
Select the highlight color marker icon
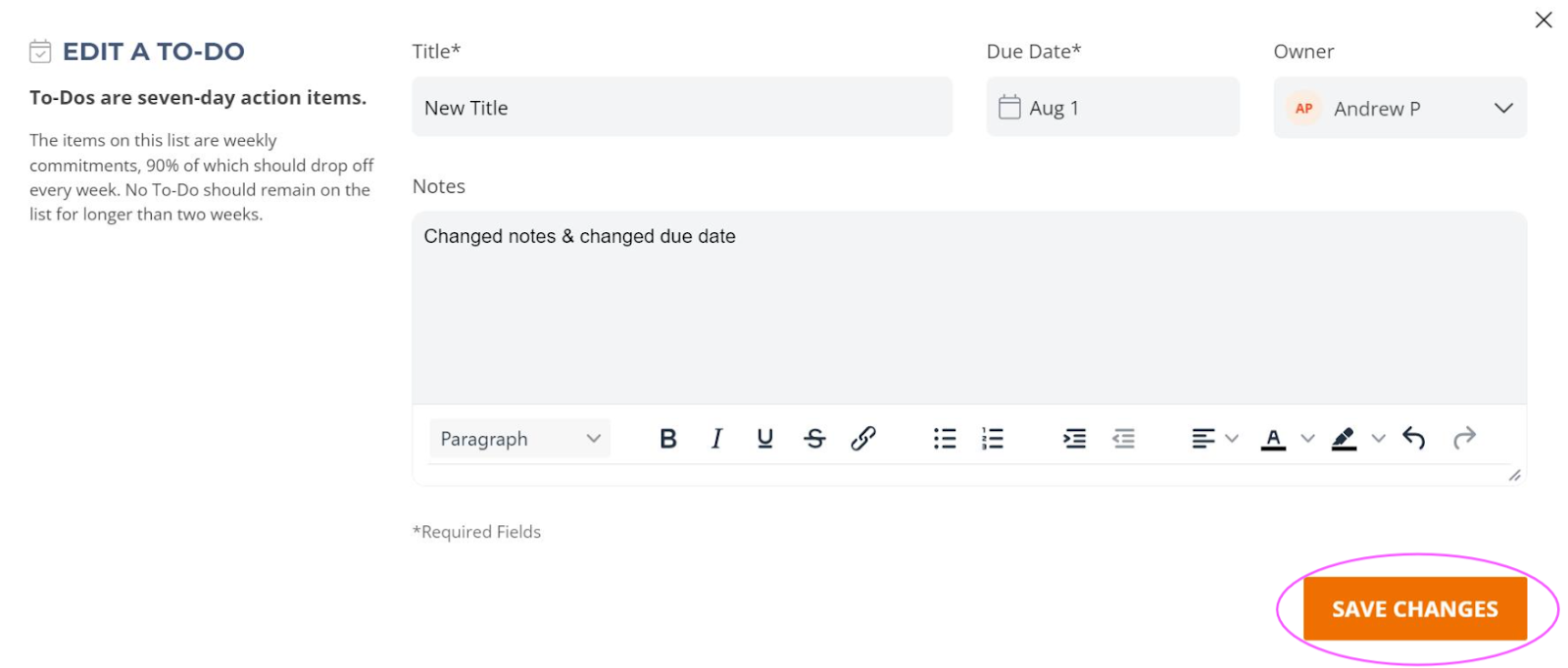click(x=1344, y=439)
